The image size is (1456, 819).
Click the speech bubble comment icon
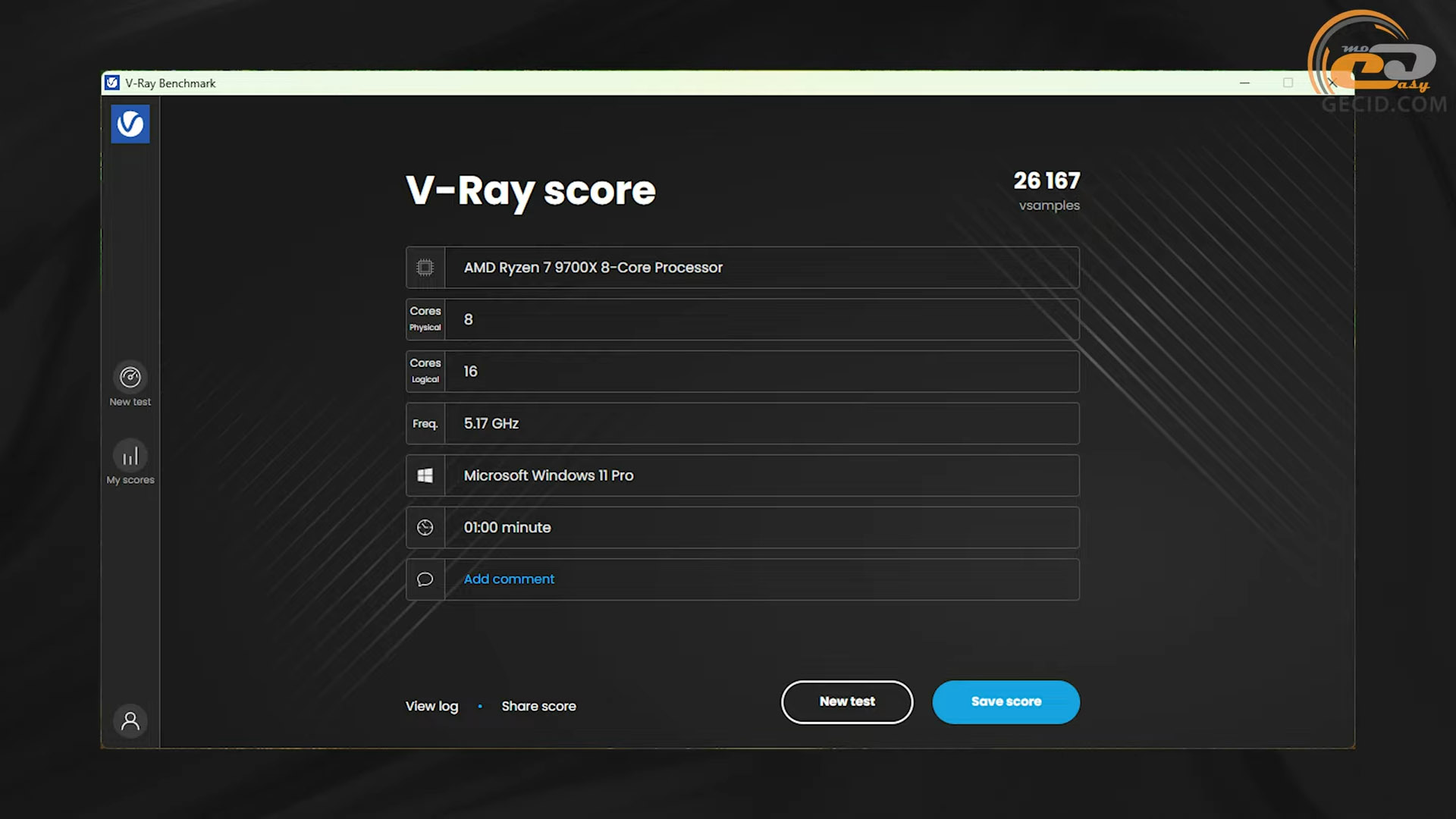click(x=425, y=579)
